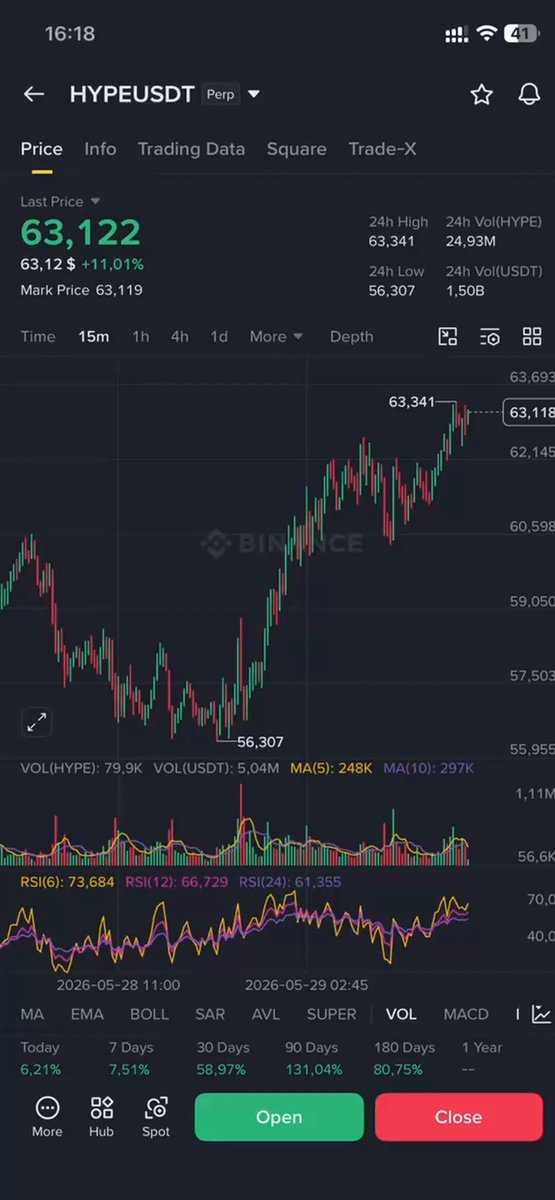
Task: Select the 1d timeframe
Action: 219,337
